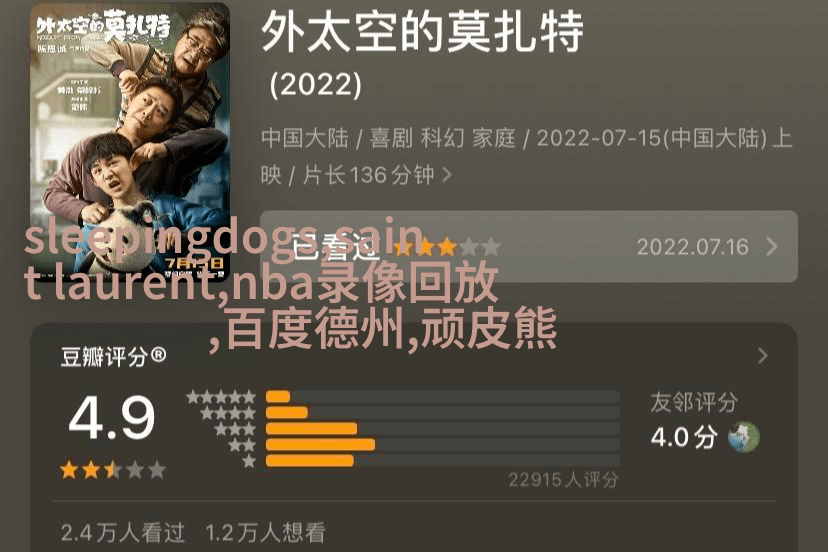Select first star in my rating
The width and height of the screenshot is (828, 552).
pyautogui.click(x=403, y=247)
